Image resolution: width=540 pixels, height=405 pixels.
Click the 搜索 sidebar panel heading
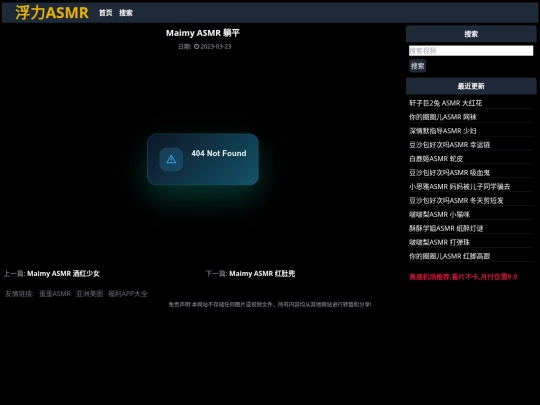click(471, 34)
